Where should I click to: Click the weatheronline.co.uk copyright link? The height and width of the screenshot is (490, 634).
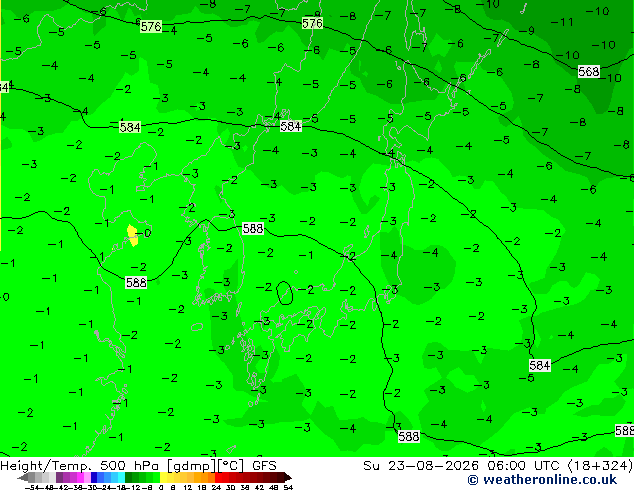[542, 480]
